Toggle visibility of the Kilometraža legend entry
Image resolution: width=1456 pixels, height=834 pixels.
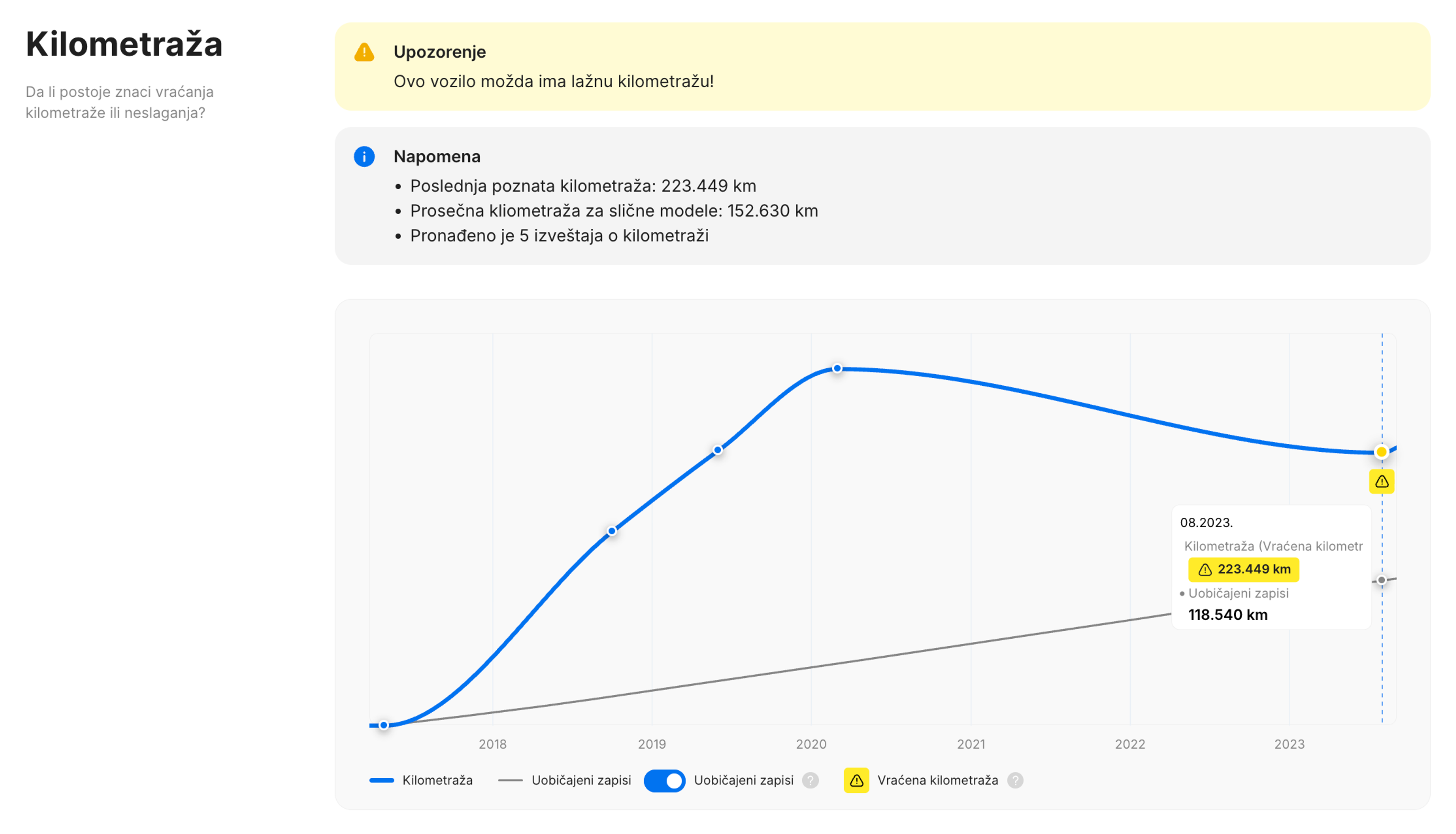click(438, 780)
